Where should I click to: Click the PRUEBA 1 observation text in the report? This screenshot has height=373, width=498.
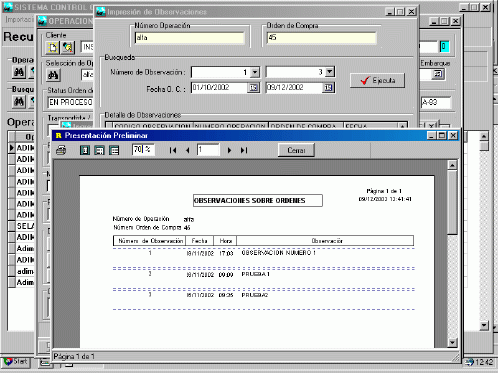coord(256,274)
